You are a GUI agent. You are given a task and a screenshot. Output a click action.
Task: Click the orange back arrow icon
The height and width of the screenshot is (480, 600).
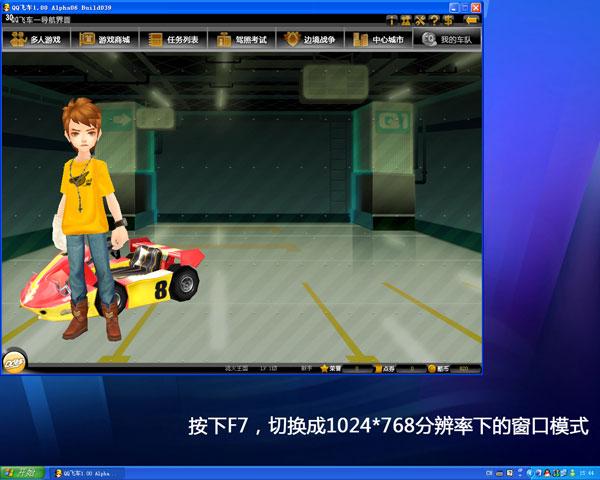coord(471,20)
